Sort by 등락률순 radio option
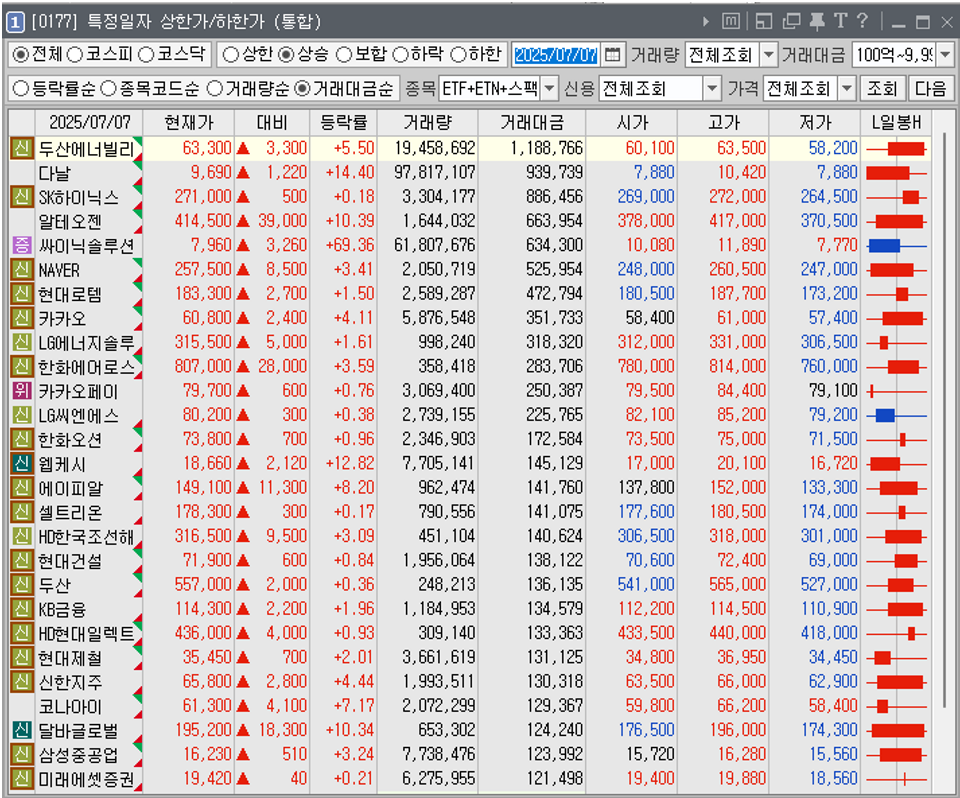 (x=21, y=89)
